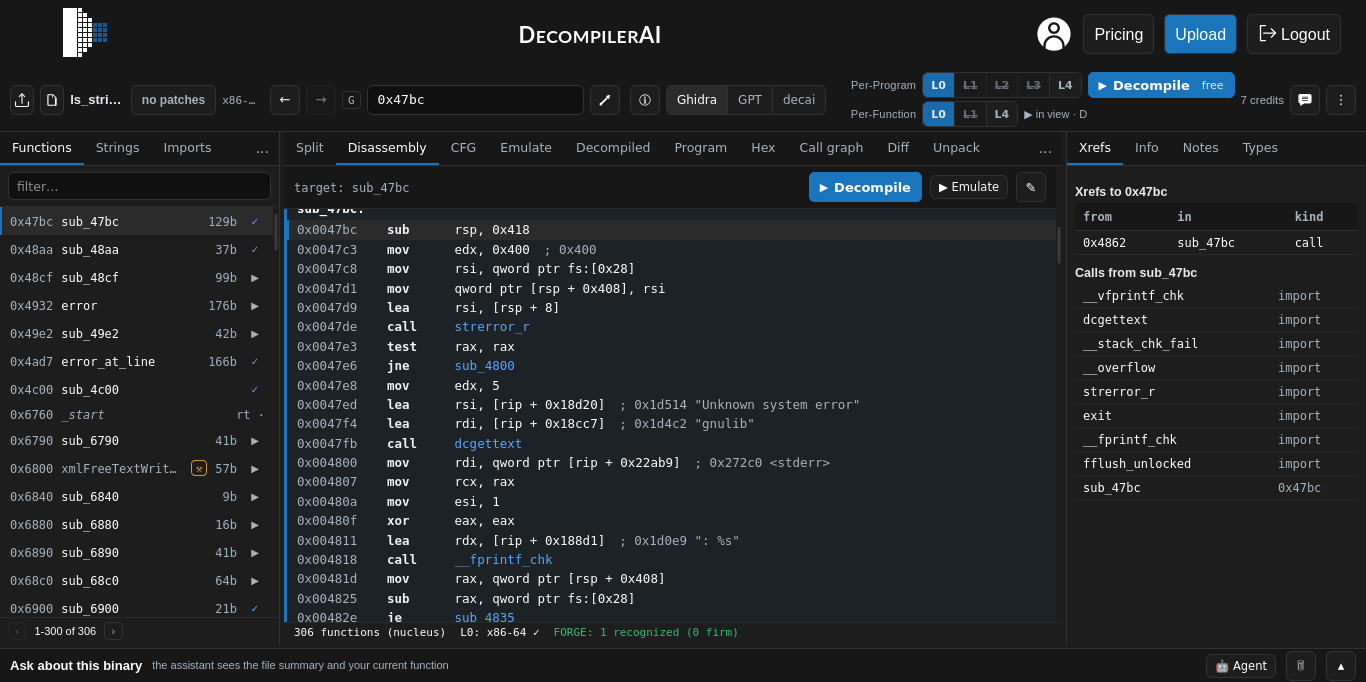This screenshot has height=682, width=1366.
Task: Follow the dcgettext call link
Action: point(488,443)
